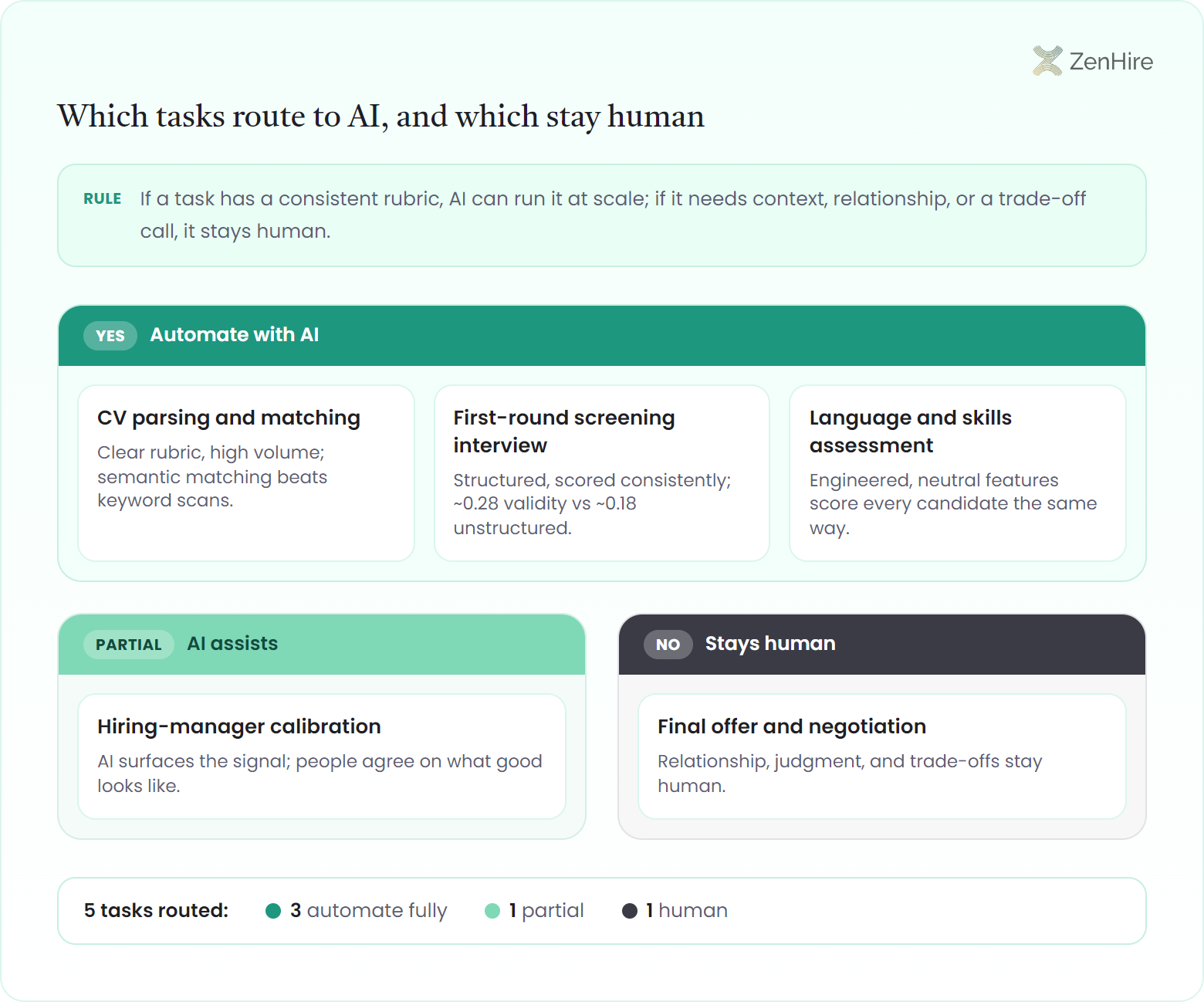Click '1 human' legend text
The width and height of the screenshot is (1204, 1002).
687,910
